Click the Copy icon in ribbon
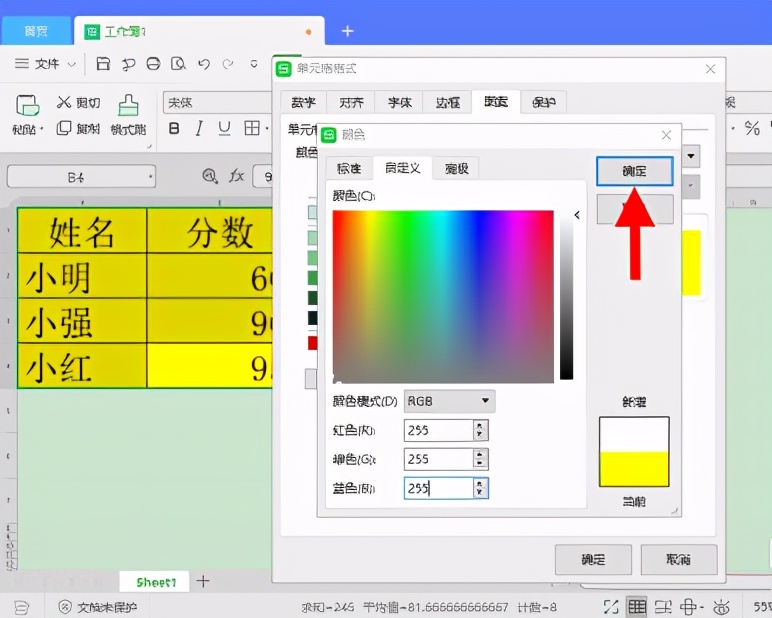The width and height of the screenshot is (772, 618). click(x=64, y=128)
